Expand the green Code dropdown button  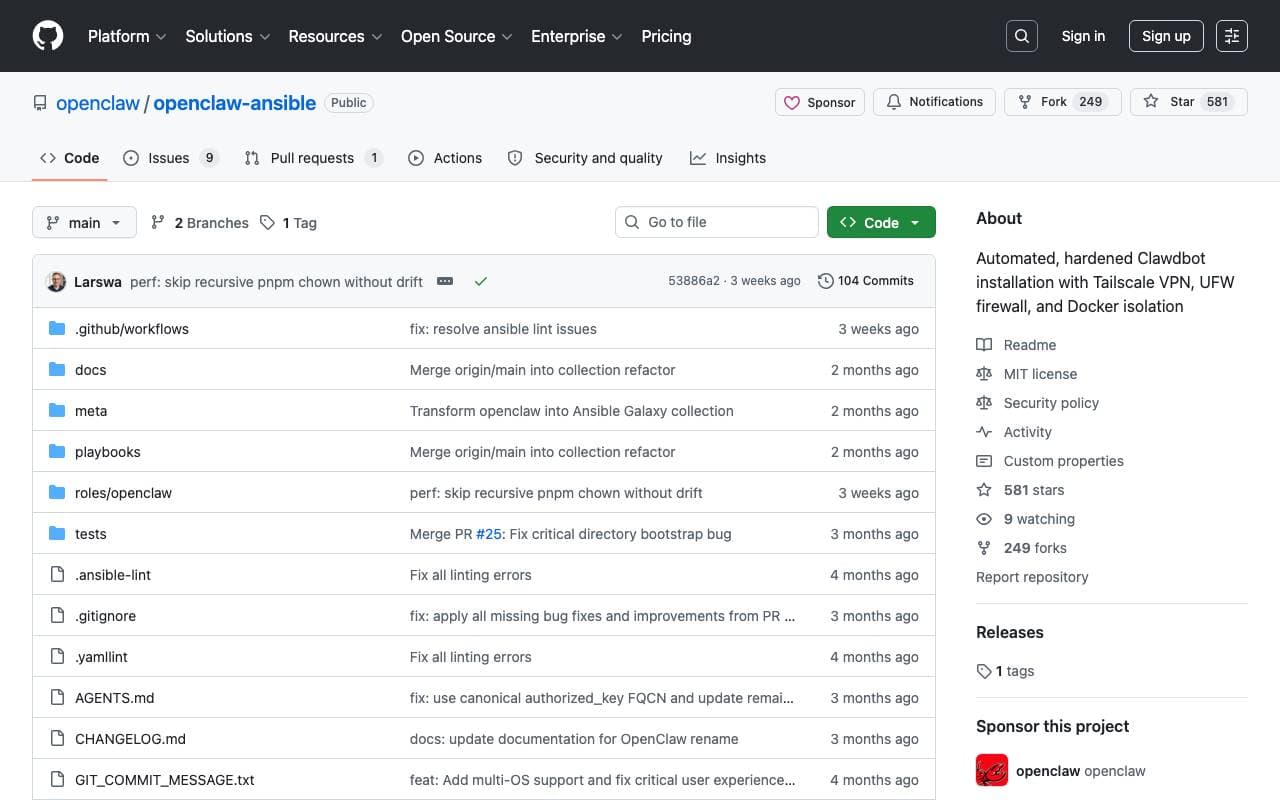(x=881, y=222)
